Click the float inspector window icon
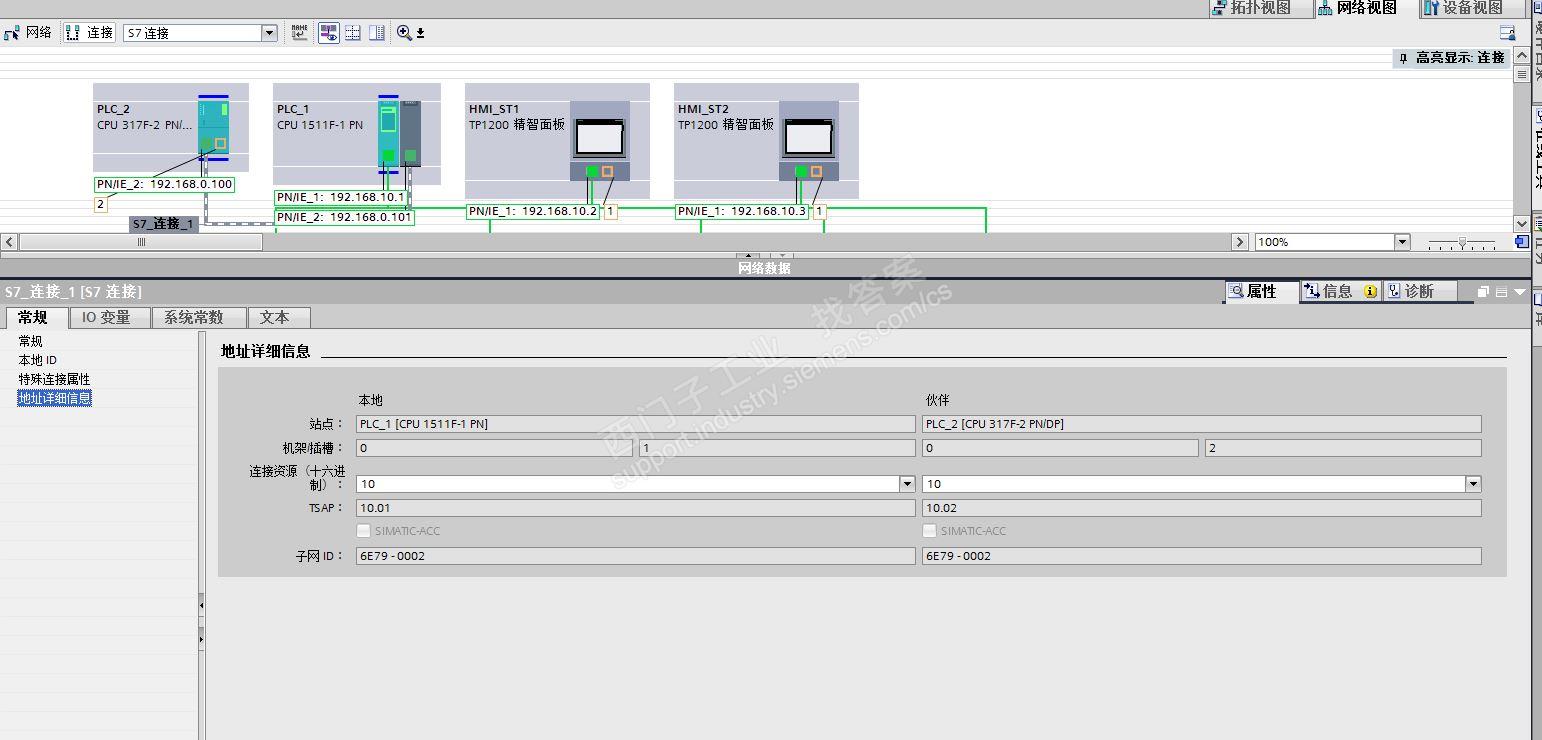Viewport: 1542px width, 740px height. [1484, 291]
